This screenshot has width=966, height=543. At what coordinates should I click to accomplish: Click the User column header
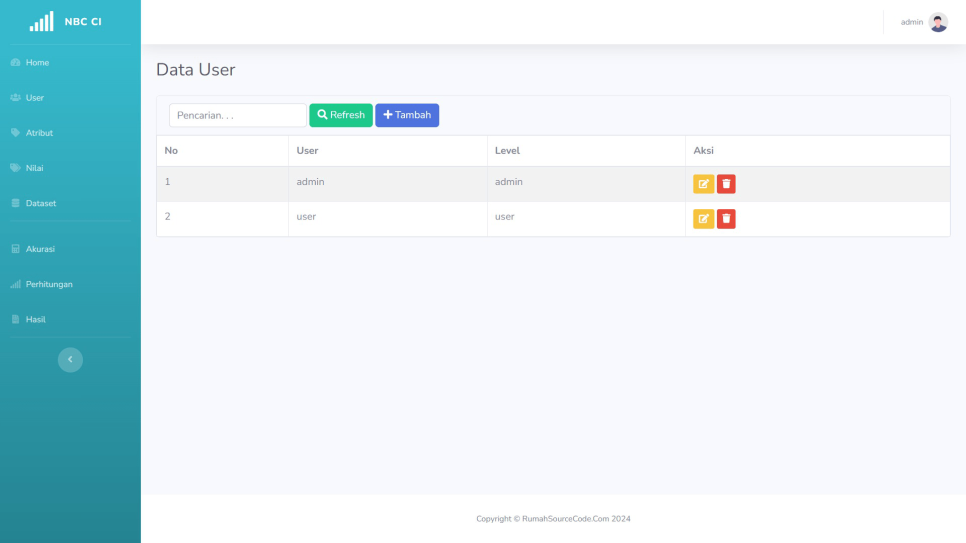click(307, 151)
